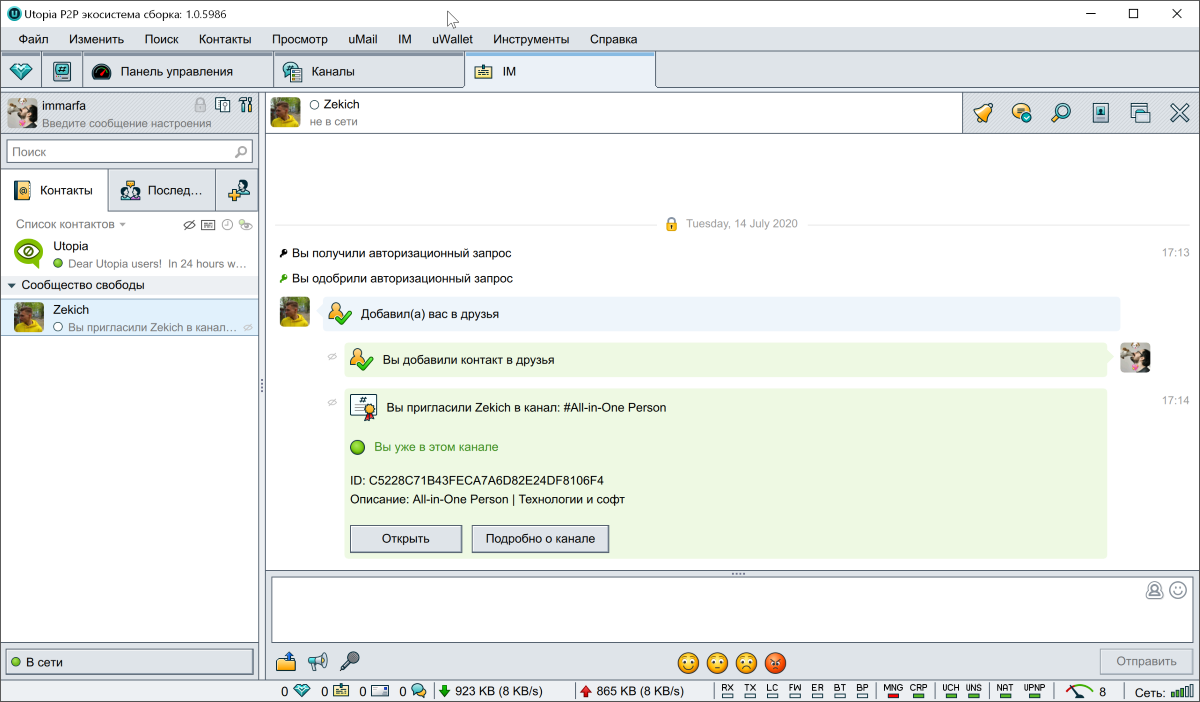Collapse the Сообщество свободы group
This screenshot has width=1200, height=702.
coord(12,285)
